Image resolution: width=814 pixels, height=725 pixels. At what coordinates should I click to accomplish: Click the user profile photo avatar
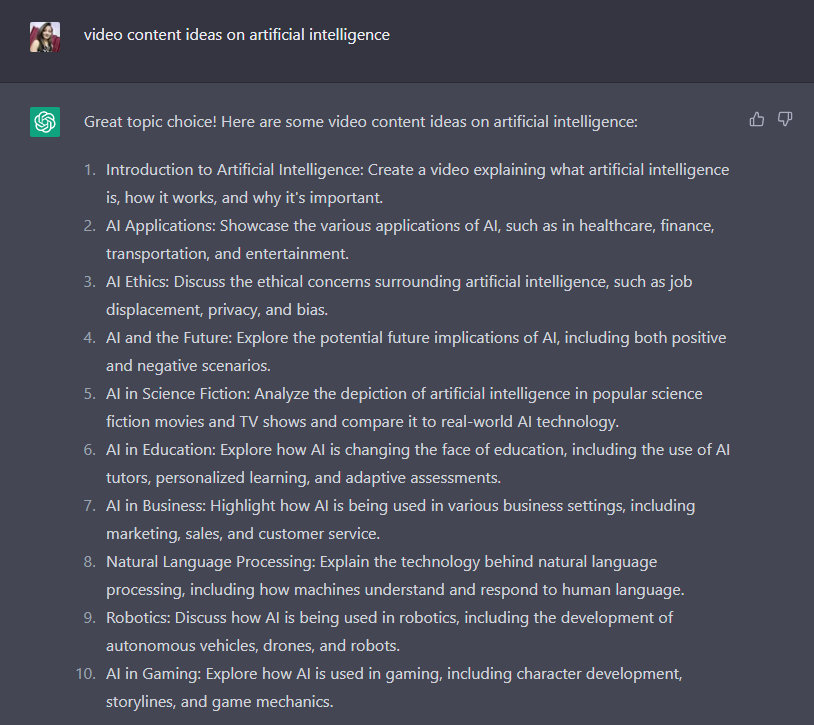pos(45,37)
